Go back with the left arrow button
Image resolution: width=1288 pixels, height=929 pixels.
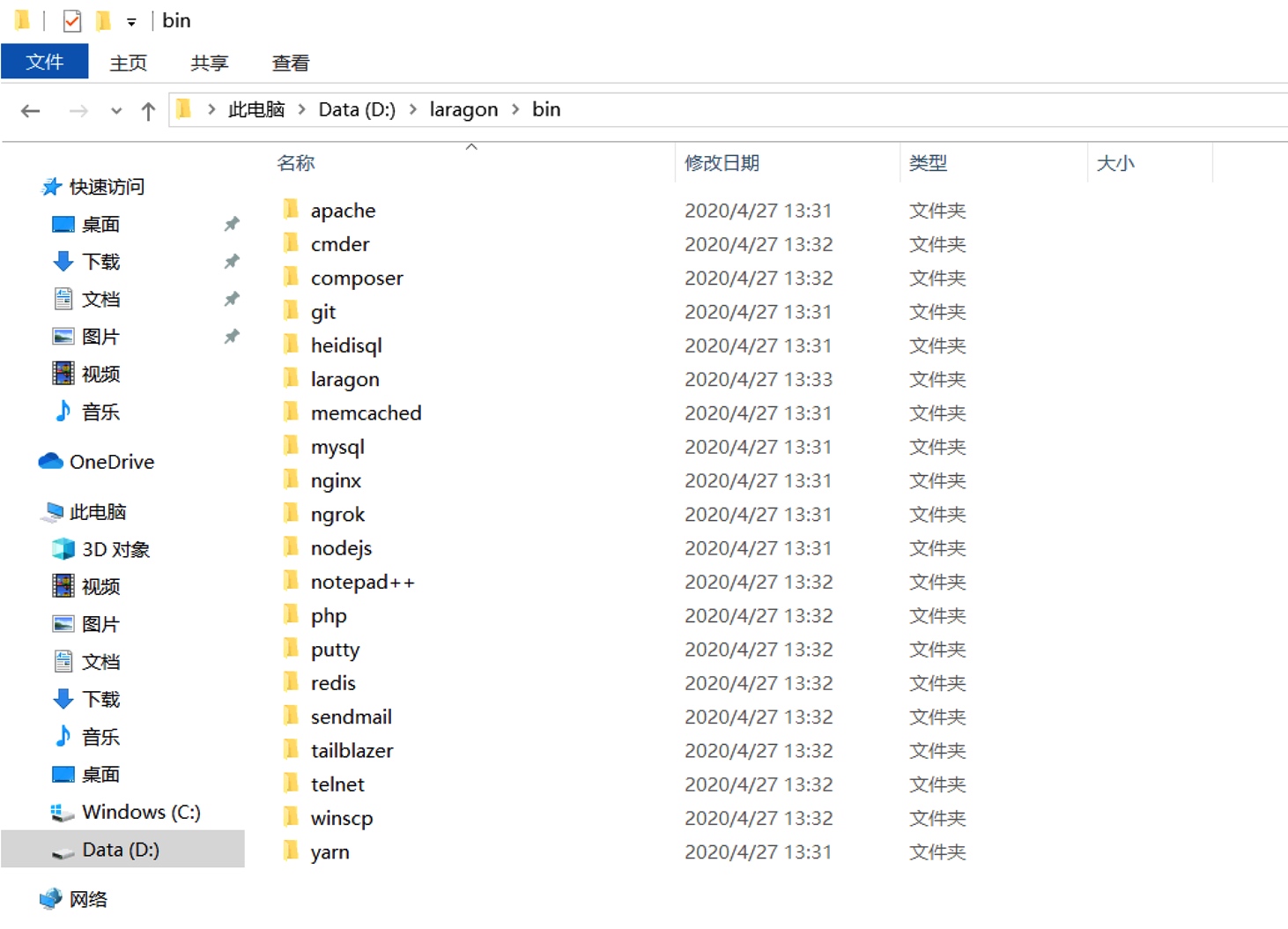coord(31,111)
